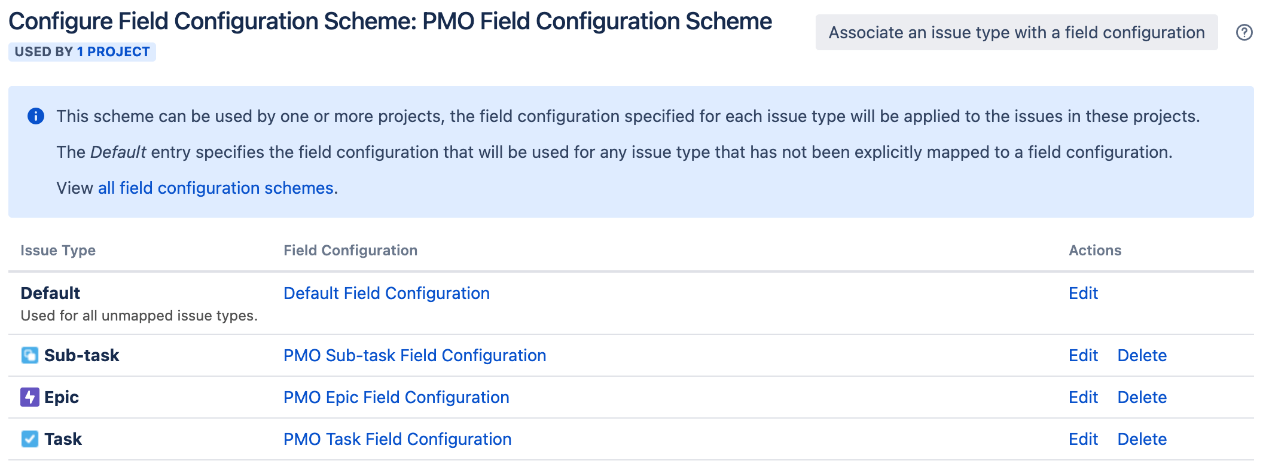Delete the Epic mapping
This screenshot has height=476, width=1261.
(x=1142, y=397)
